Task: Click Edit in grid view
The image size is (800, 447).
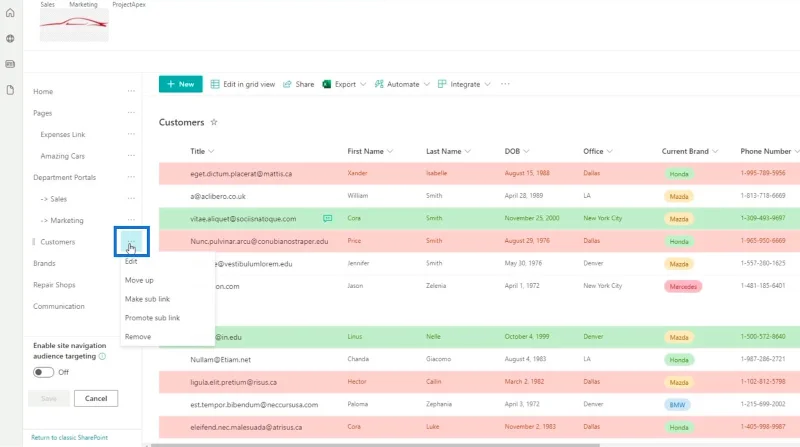Action: pyautogui.click(x=243, y=84)
